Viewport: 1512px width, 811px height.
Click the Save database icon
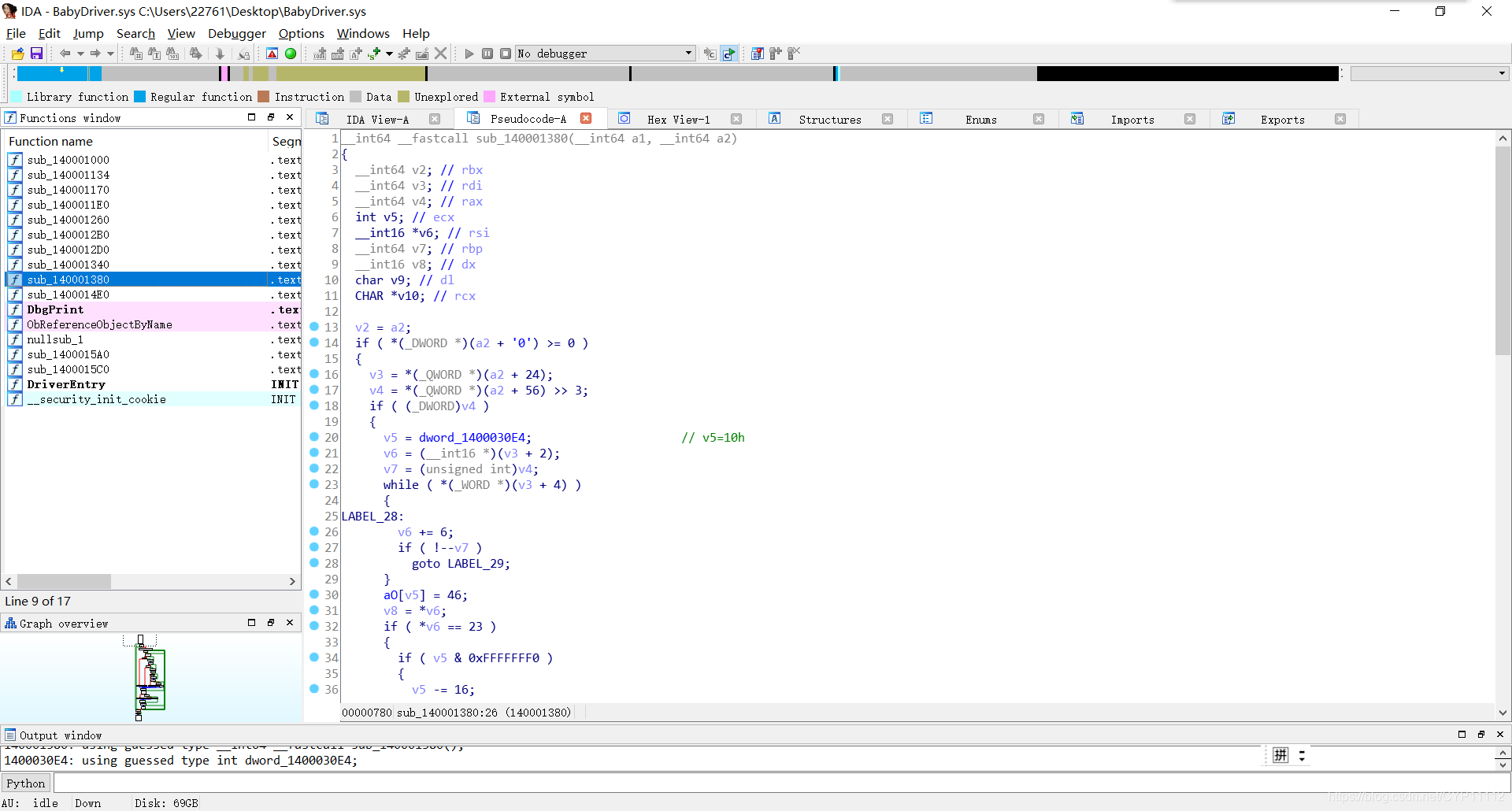(36, 54)
